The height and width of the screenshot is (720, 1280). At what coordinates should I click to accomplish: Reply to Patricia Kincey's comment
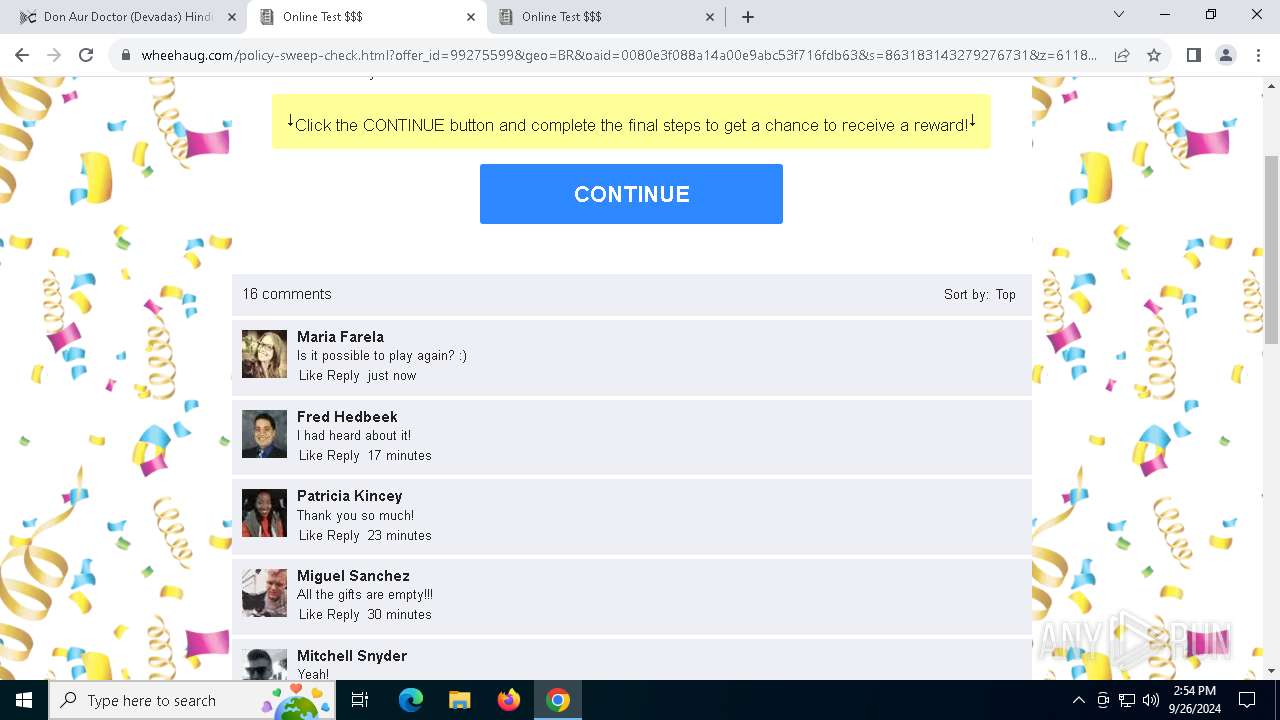click(343, 536)
